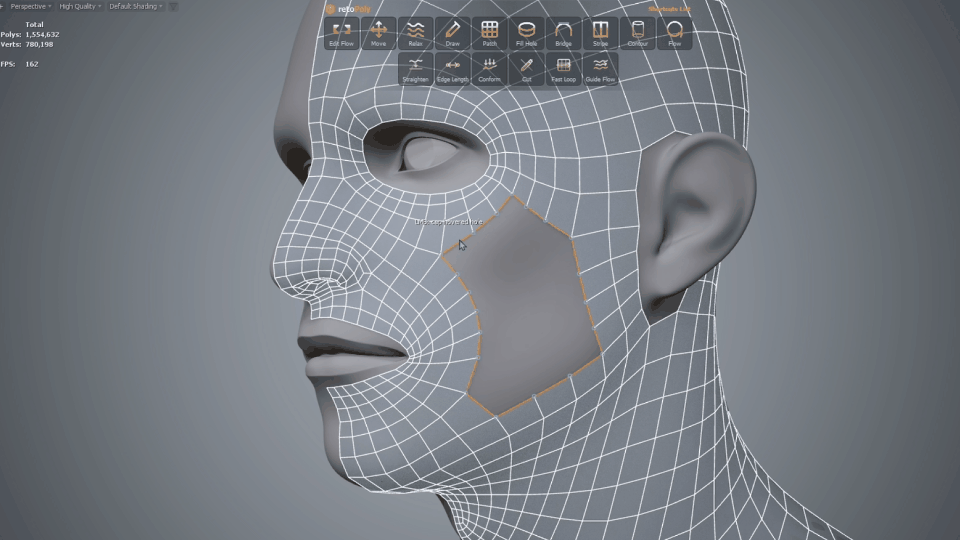Click the Fill Hole tool
The width and height of the screenshot is (960, 540).
[527, 33]
